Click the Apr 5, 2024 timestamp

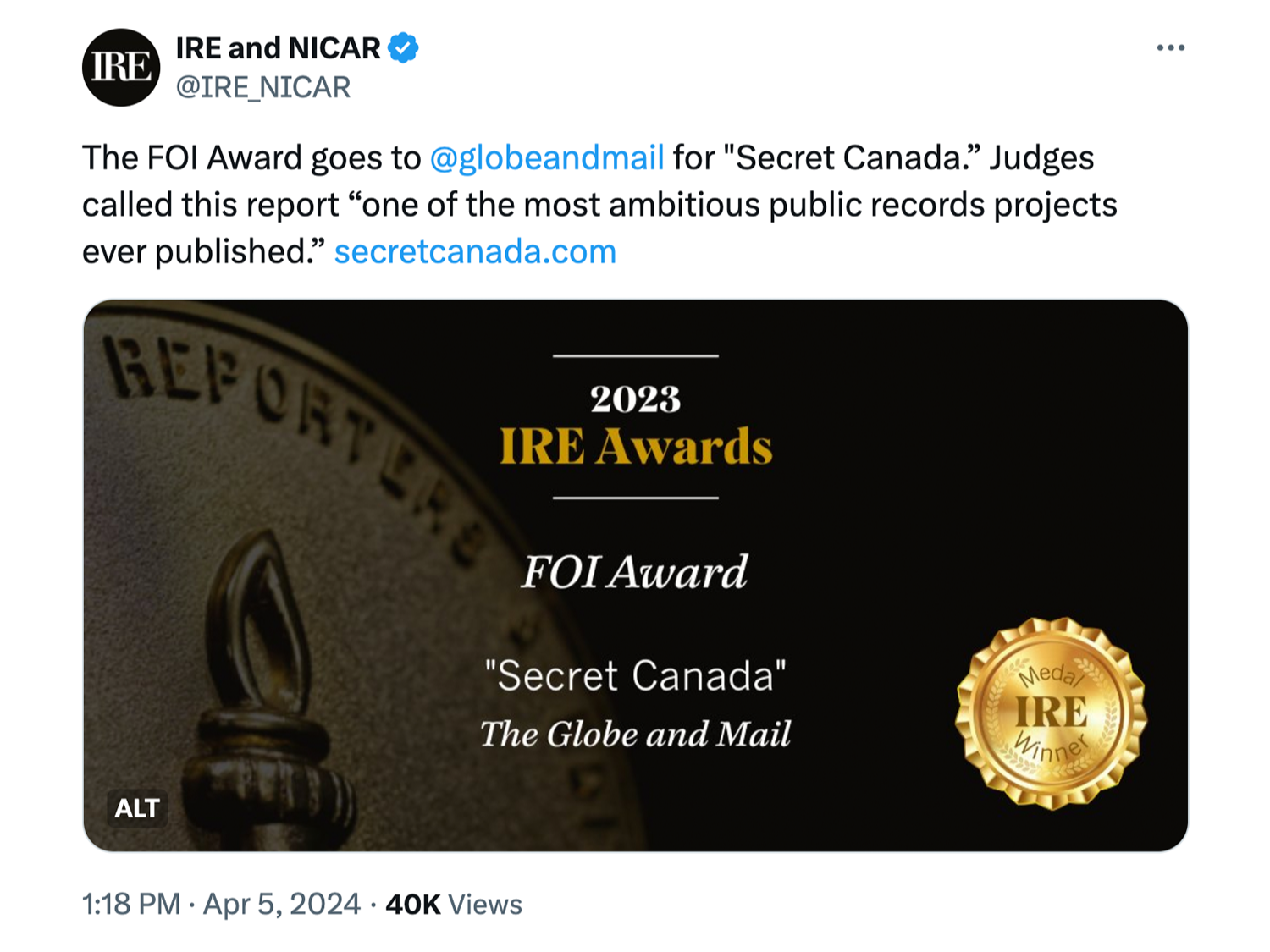pos(280,904)
